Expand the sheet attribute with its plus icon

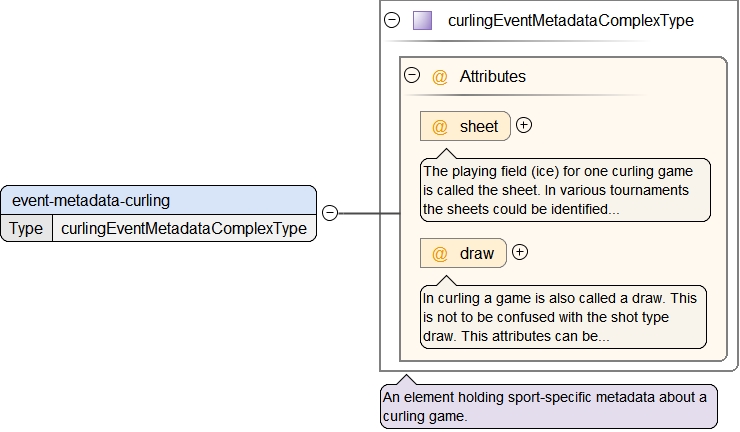point(523,126)
